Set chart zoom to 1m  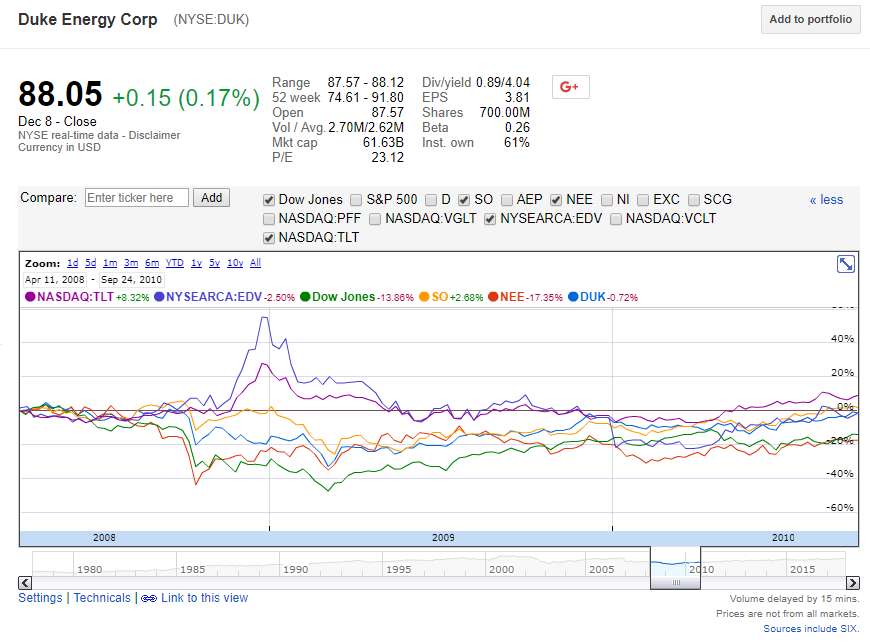click(110, 263)
